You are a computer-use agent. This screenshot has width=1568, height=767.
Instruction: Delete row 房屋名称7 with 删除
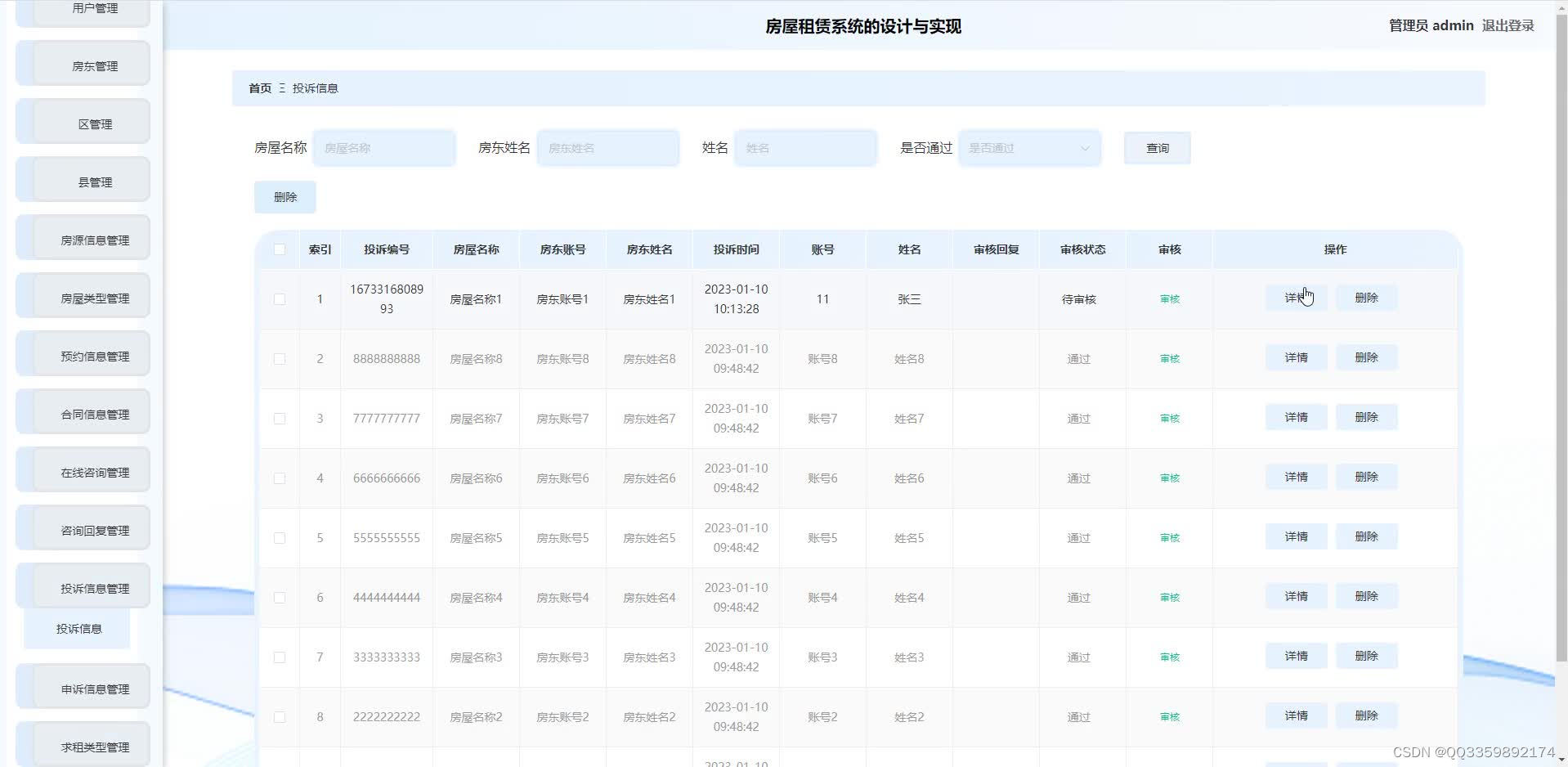click(1366, 417)
